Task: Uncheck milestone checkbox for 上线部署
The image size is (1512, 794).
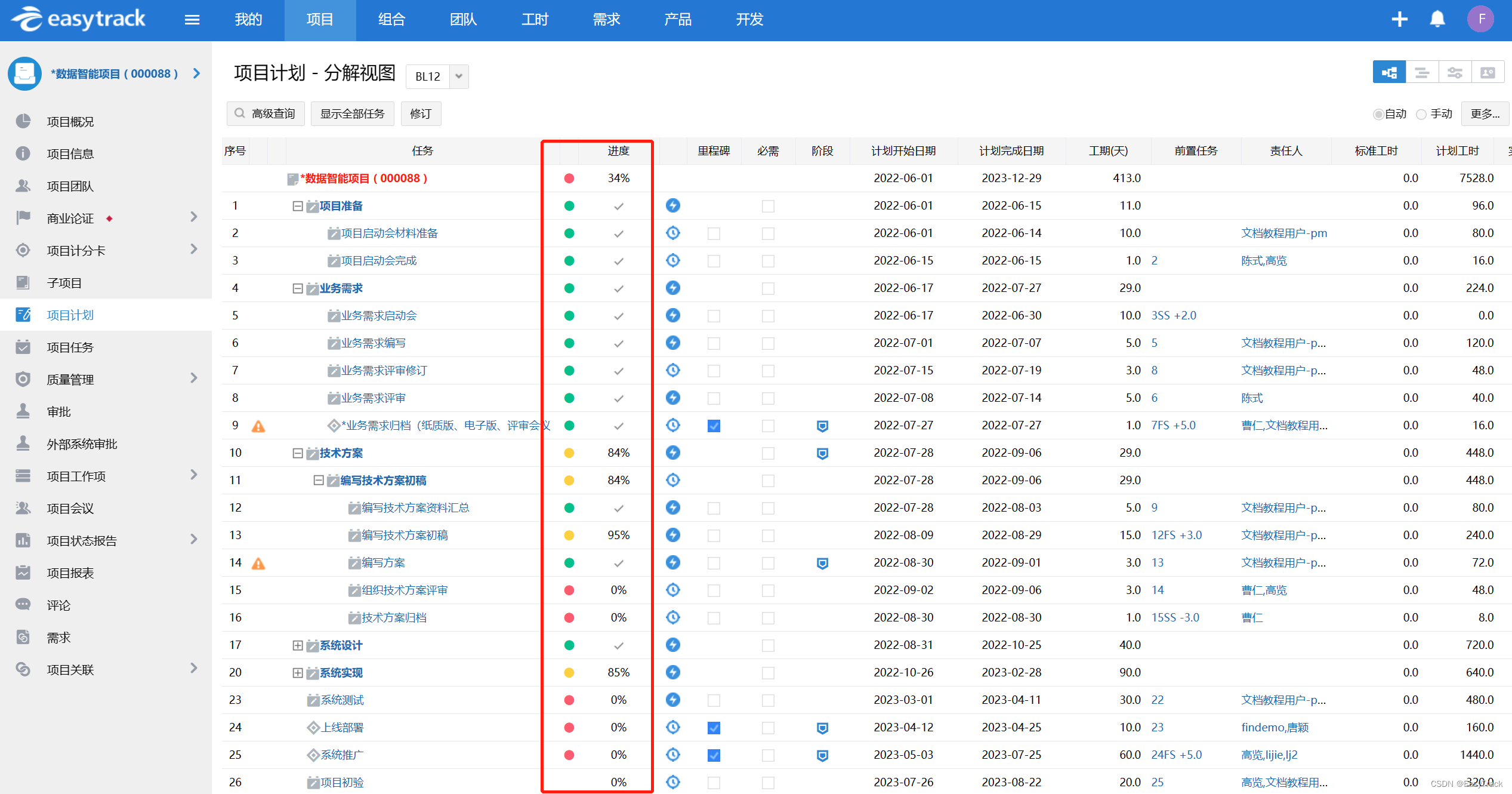Action: (713, 728)
